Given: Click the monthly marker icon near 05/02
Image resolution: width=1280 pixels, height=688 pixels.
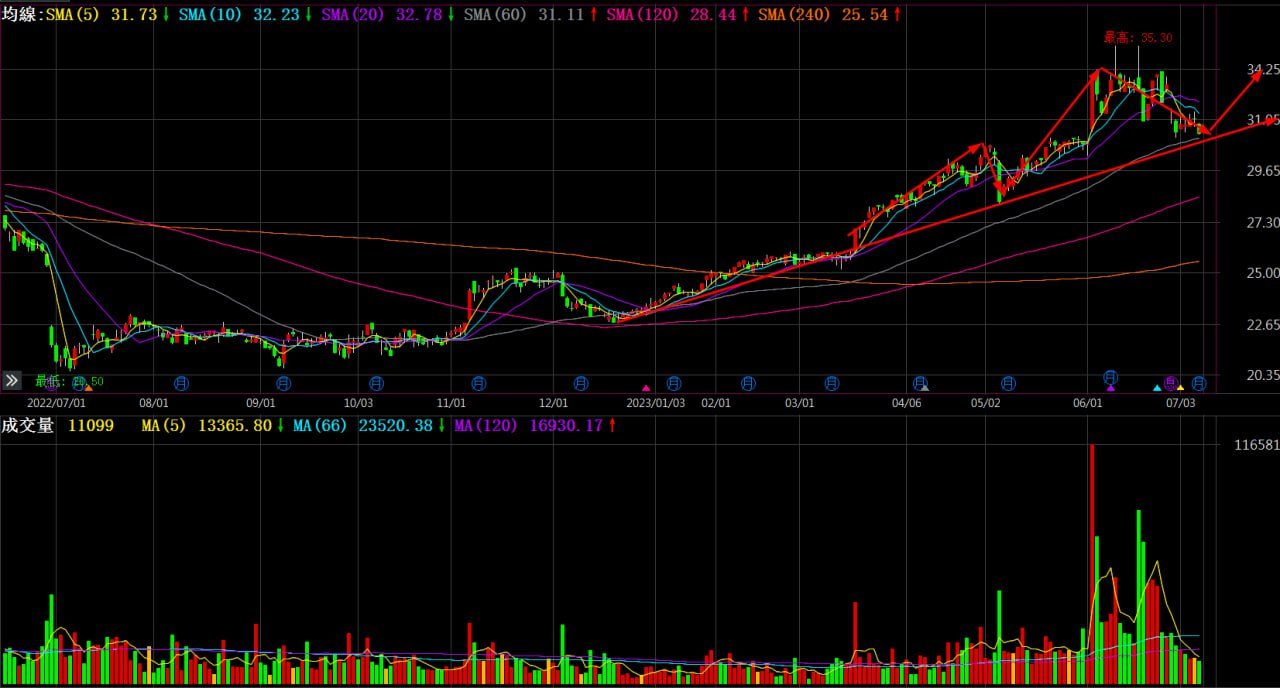Looking at the screenshot, I should pos(1008,382).
